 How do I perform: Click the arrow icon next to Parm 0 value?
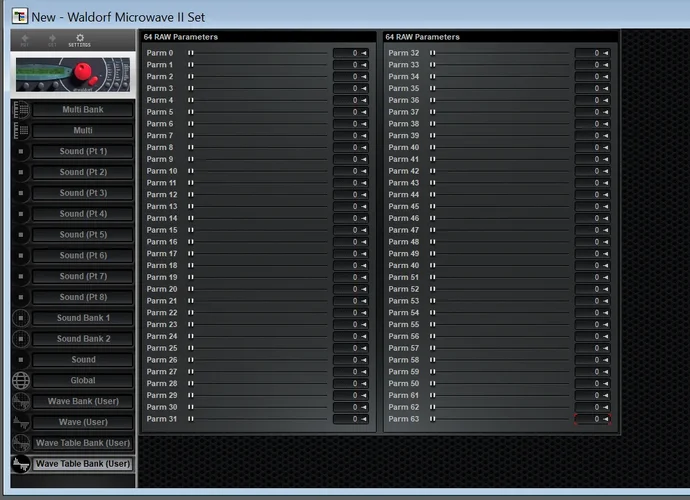coord(364,53)
